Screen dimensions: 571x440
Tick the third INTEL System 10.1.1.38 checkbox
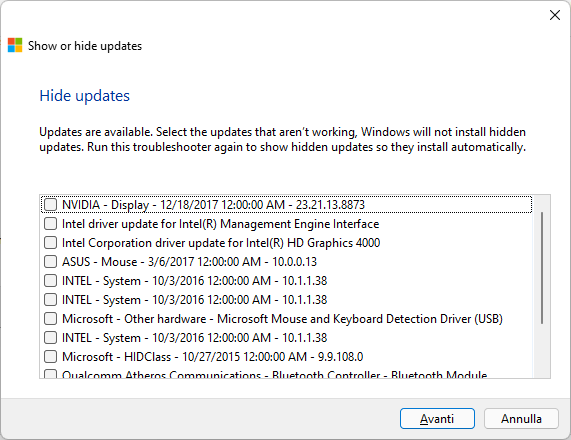click(x=51, y=337)
